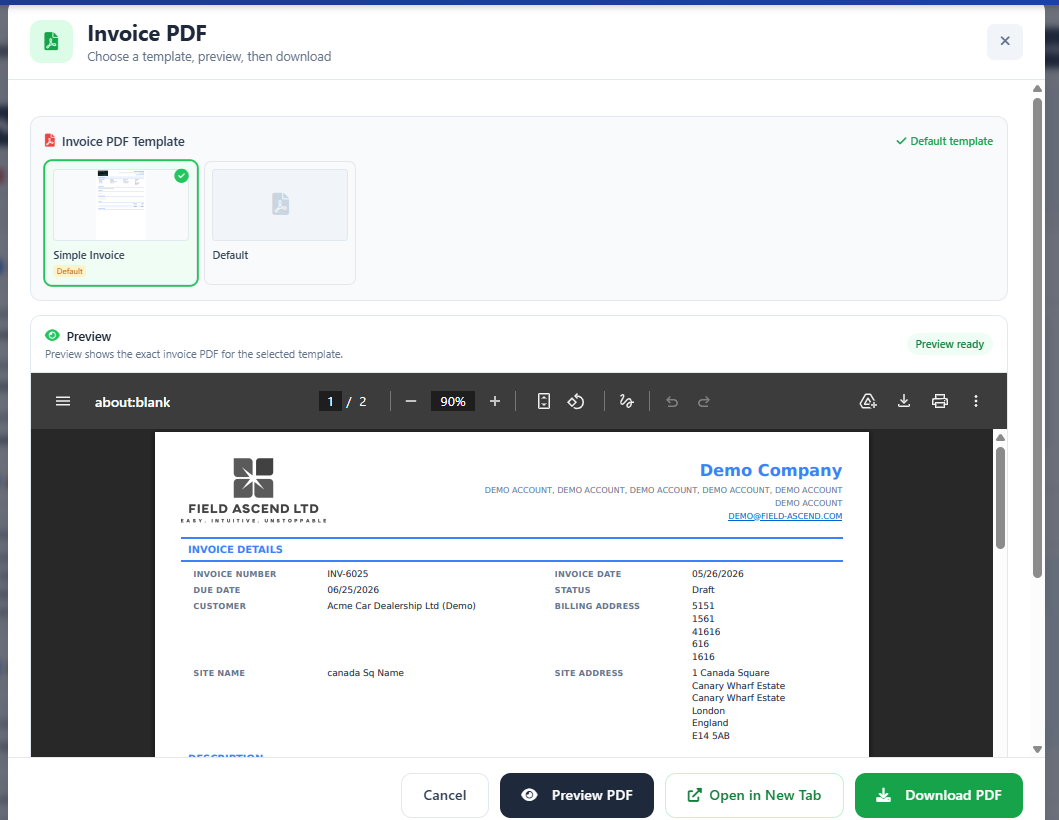Click the due date 06/25/2026

click(353, 590)
